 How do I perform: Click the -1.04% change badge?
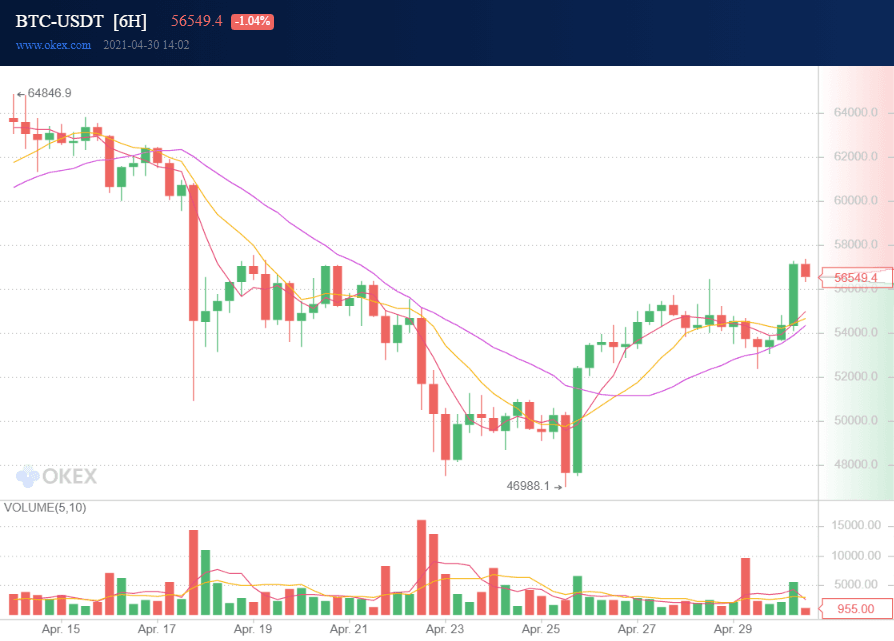pos(252,21)
